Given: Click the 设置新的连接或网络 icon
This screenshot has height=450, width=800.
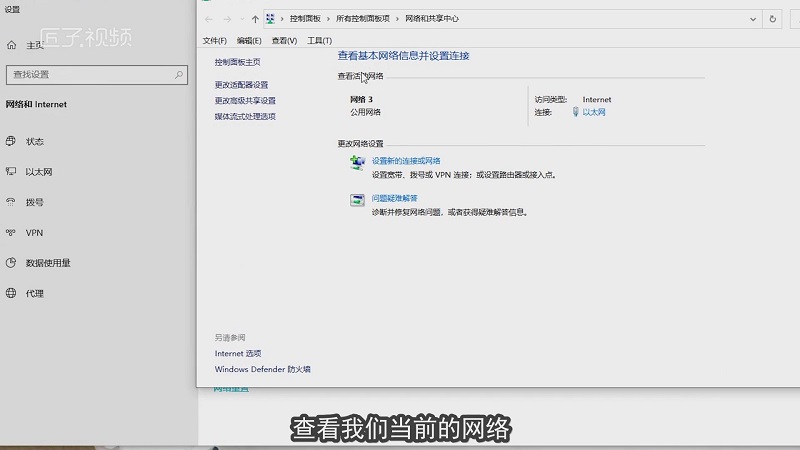Looking at the screenshot, I should (x=358, y=162).
